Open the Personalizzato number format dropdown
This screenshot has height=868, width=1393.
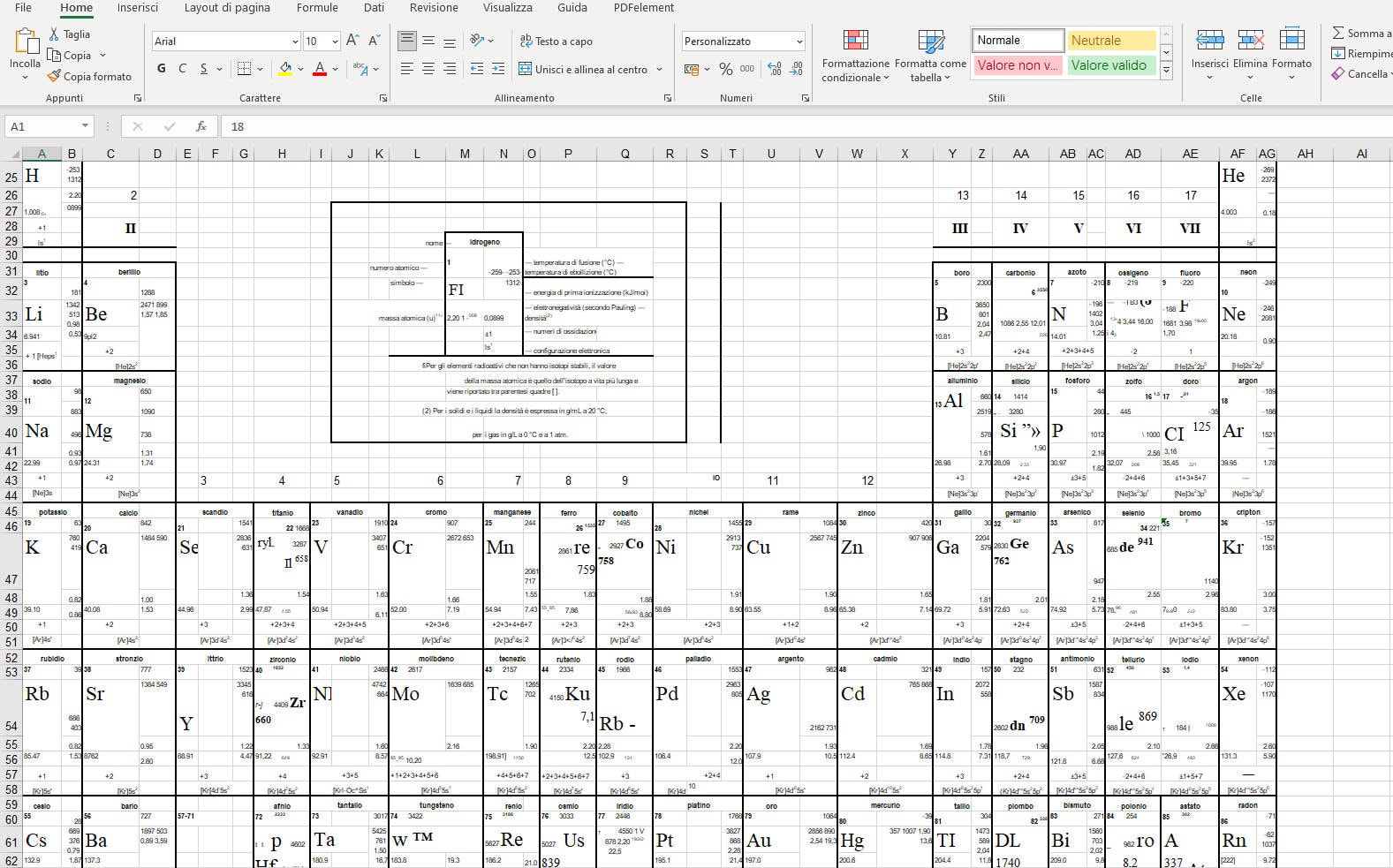click(x=799, y=42)
